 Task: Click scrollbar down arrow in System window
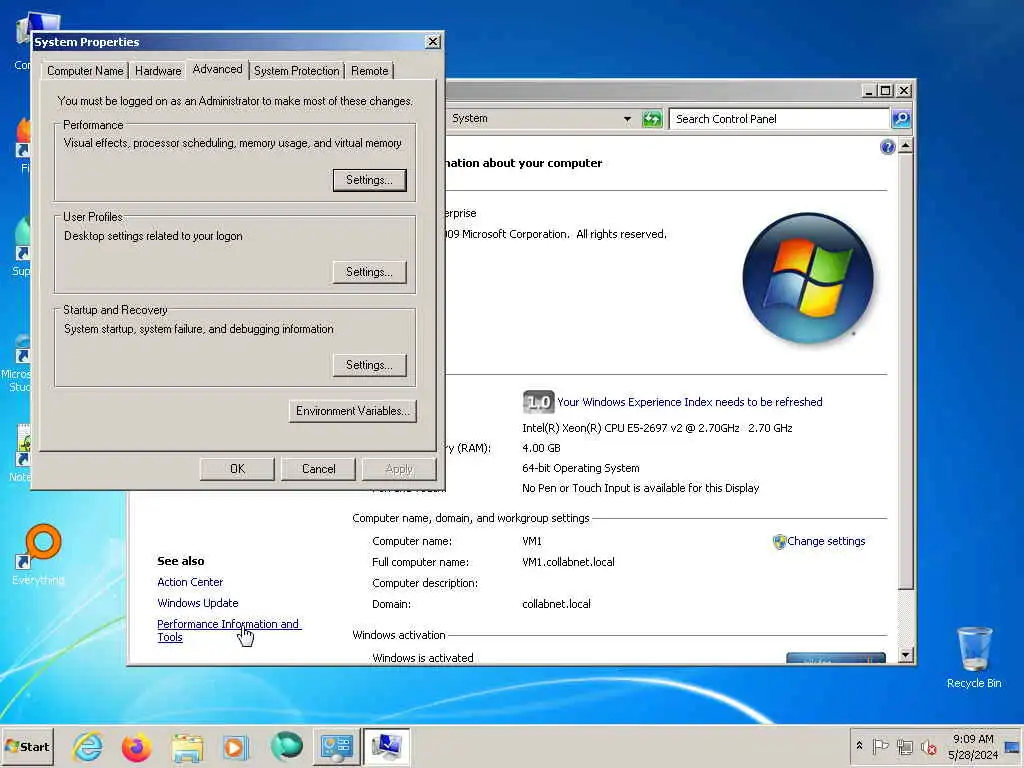[x=905, y=654]
